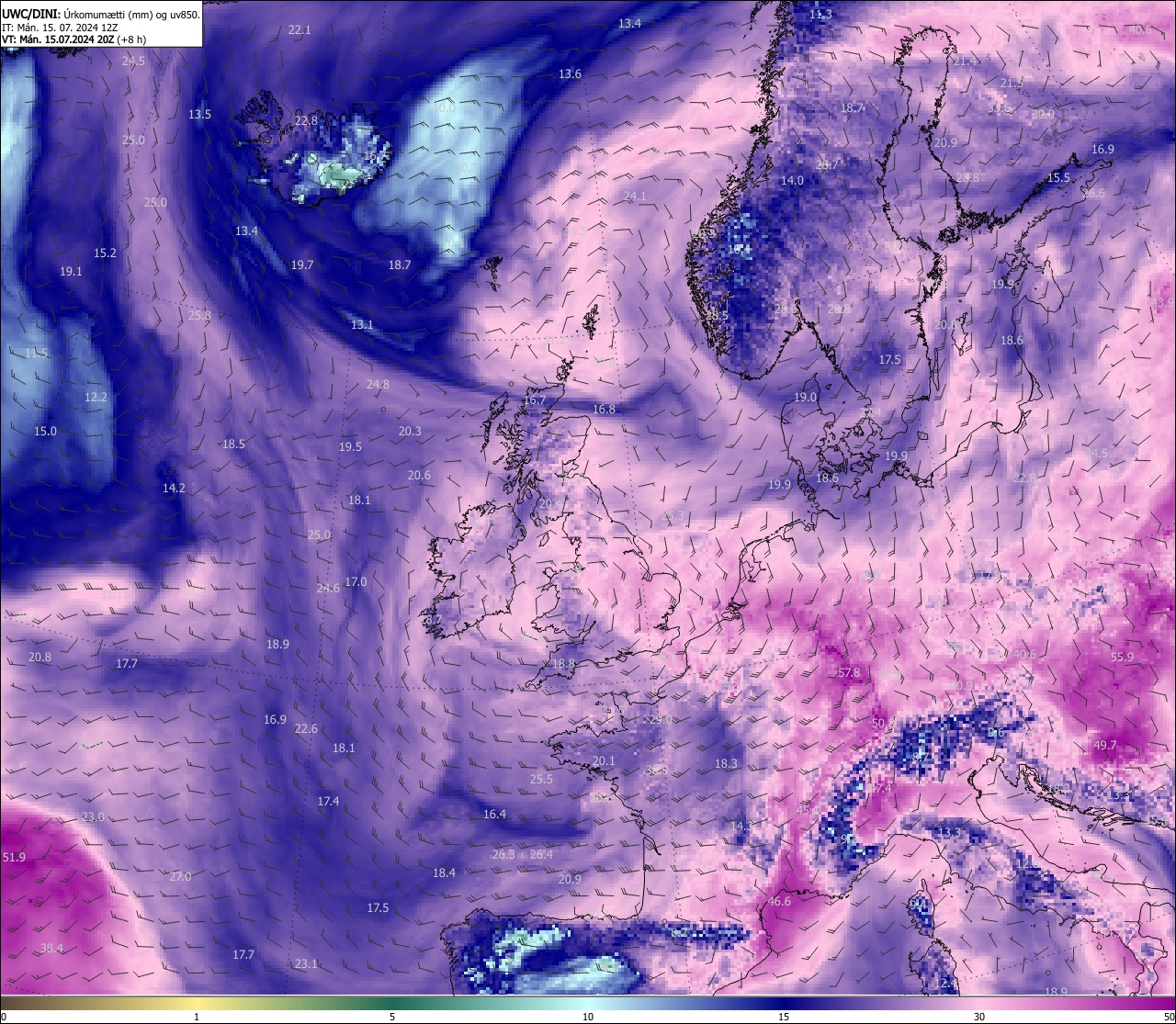Select the 16.8 value east of Scotland
Screen dimensions: 1176x1024
604,409
